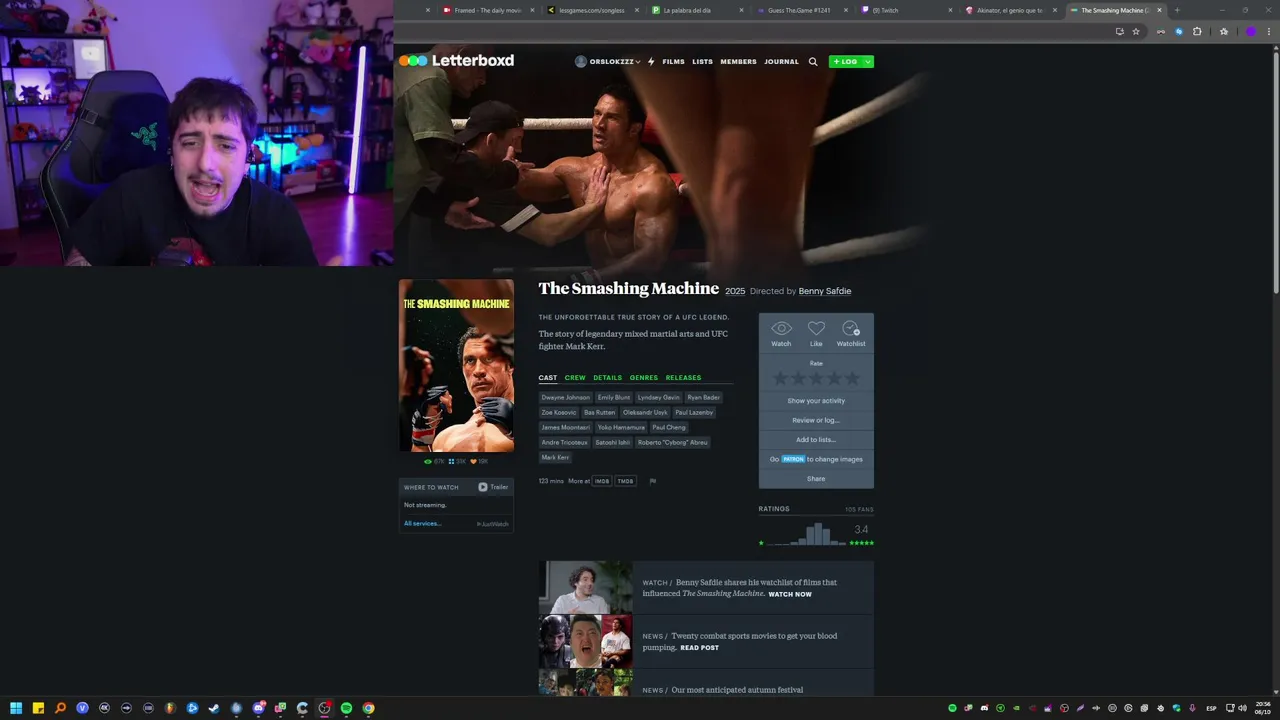Viewport: 1280px width, 720px height.
Task: Open the lightning bolt activity icon
Action: [651, 62]
